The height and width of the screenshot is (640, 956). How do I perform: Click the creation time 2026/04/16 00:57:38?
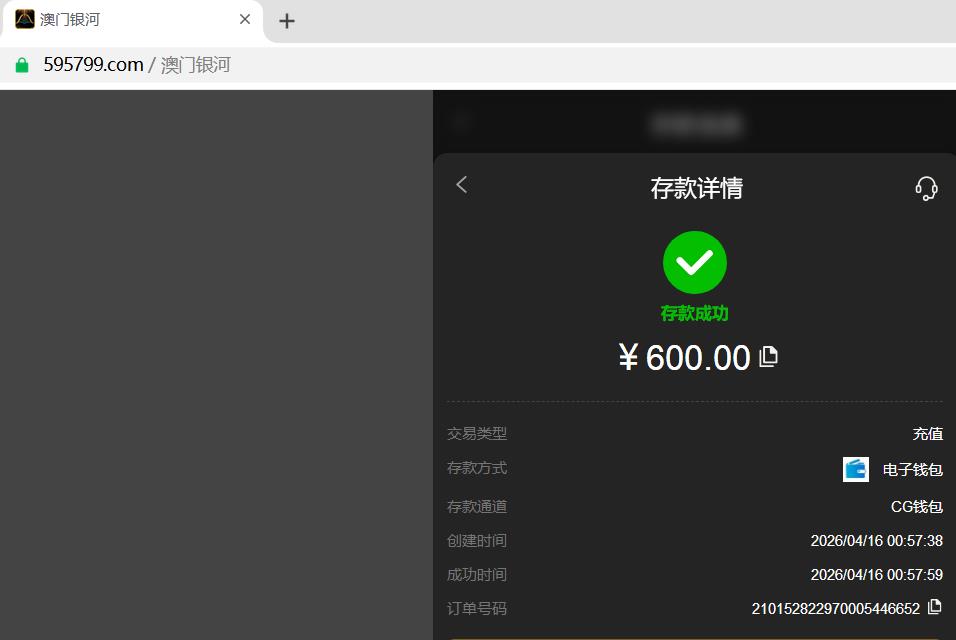click(876, 541)
